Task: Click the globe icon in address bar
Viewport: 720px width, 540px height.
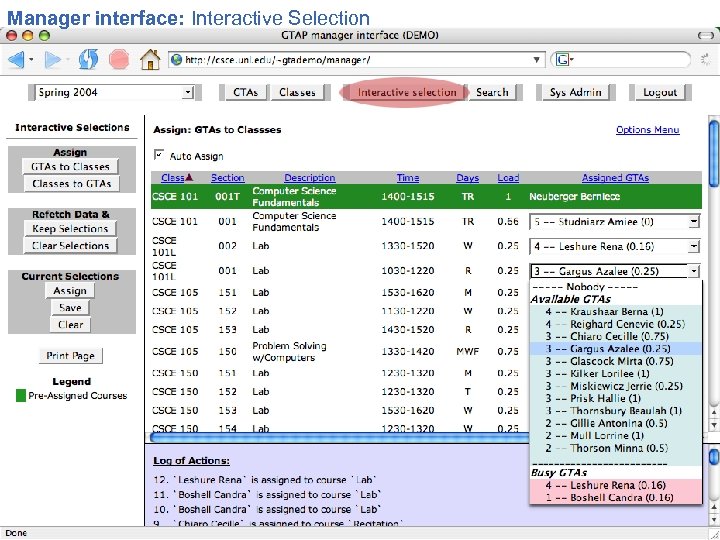Action: 176,60
